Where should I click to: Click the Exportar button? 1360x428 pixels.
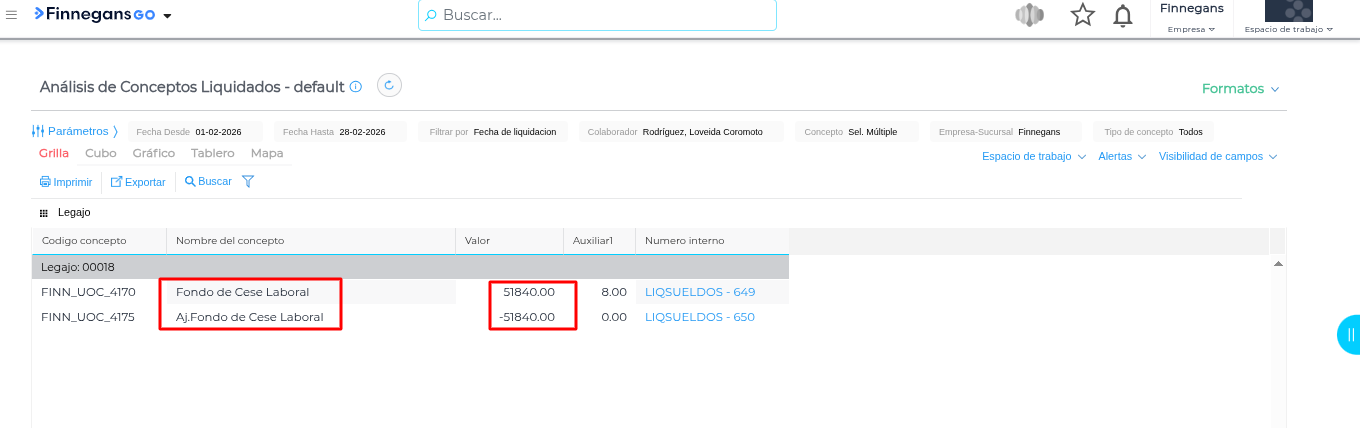138,182
